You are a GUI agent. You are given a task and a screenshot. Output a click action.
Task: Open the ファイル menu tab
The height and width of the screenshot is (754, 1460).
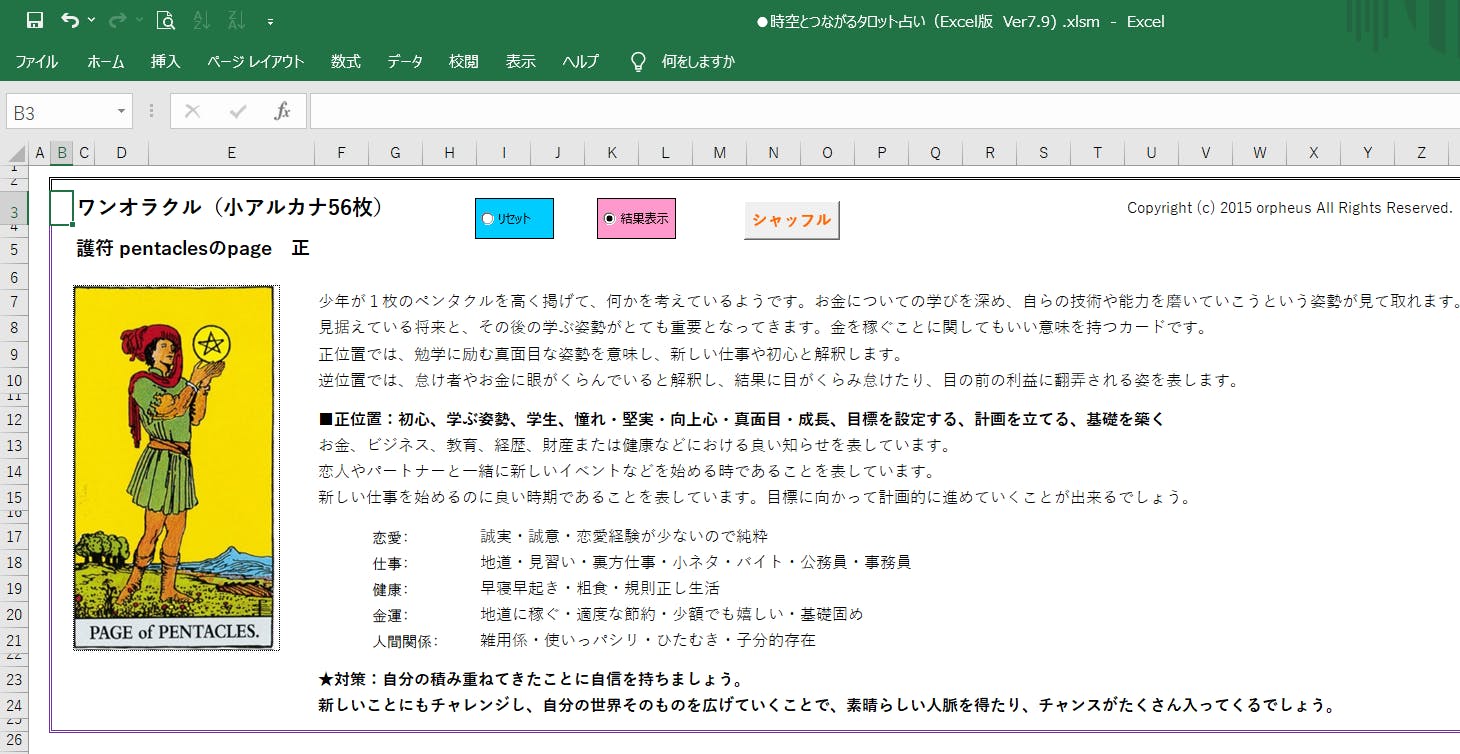[36, 61]
